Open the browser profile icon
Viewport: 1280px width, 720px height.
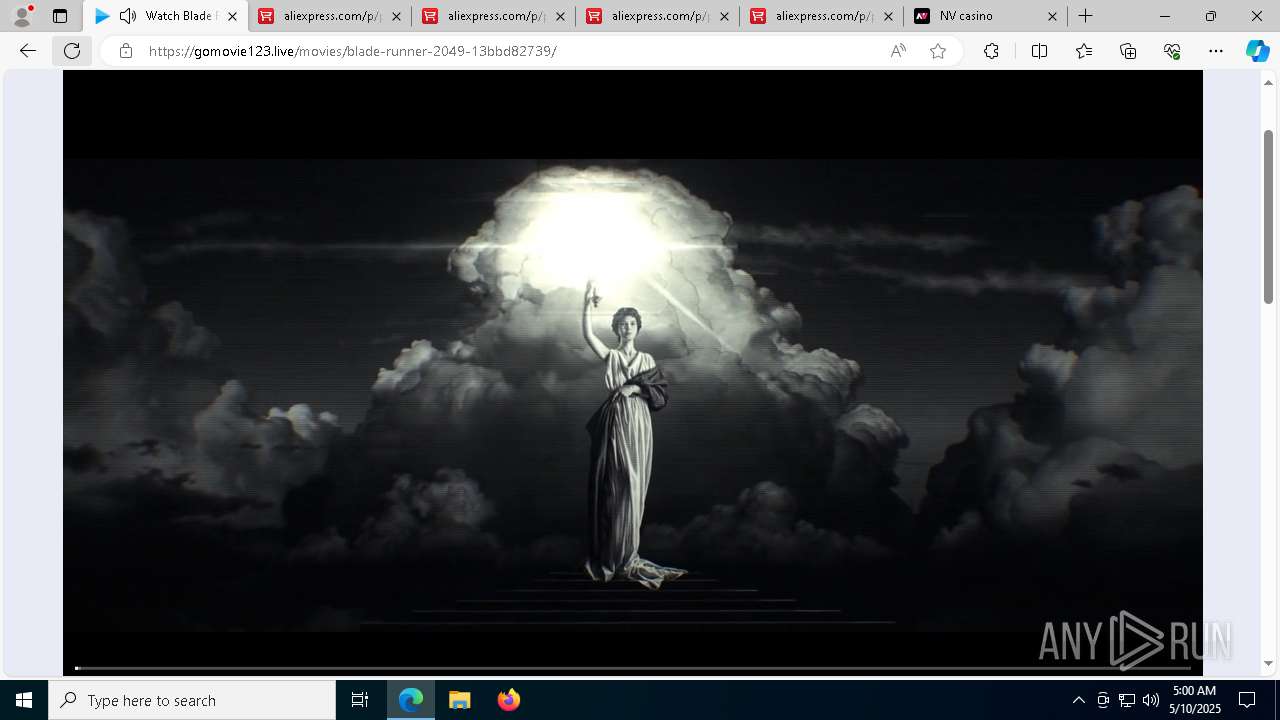[x=22, y=16]
